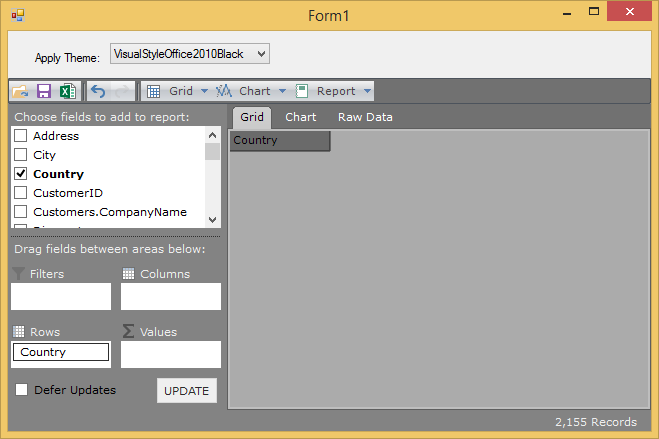Screen dimensions: 659x439
Task: Select the Country field in Rows area
Action: pos(60,352)
